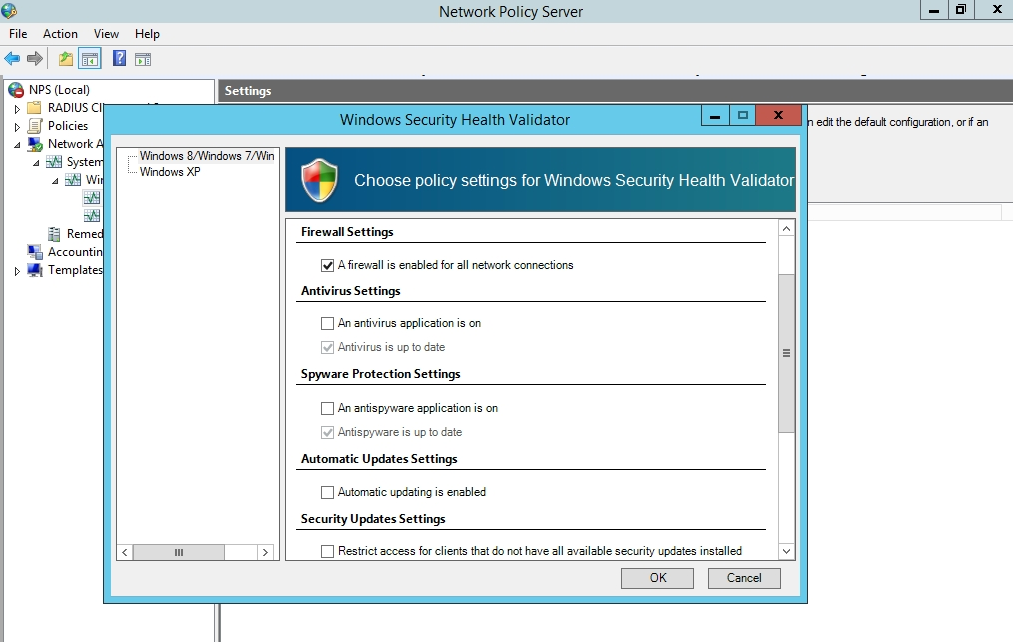Confirm the validator settings with OK
This screenshot has height=642, width=1013.
click(658, 578)
